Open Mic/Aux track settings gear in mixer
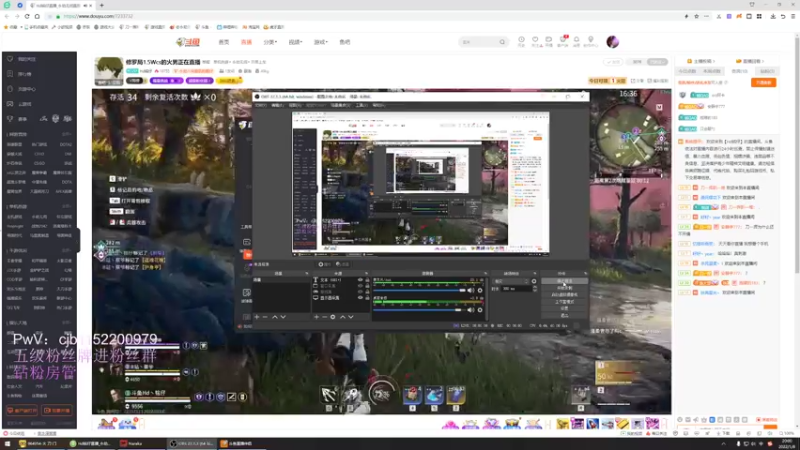 click(480, 290)
